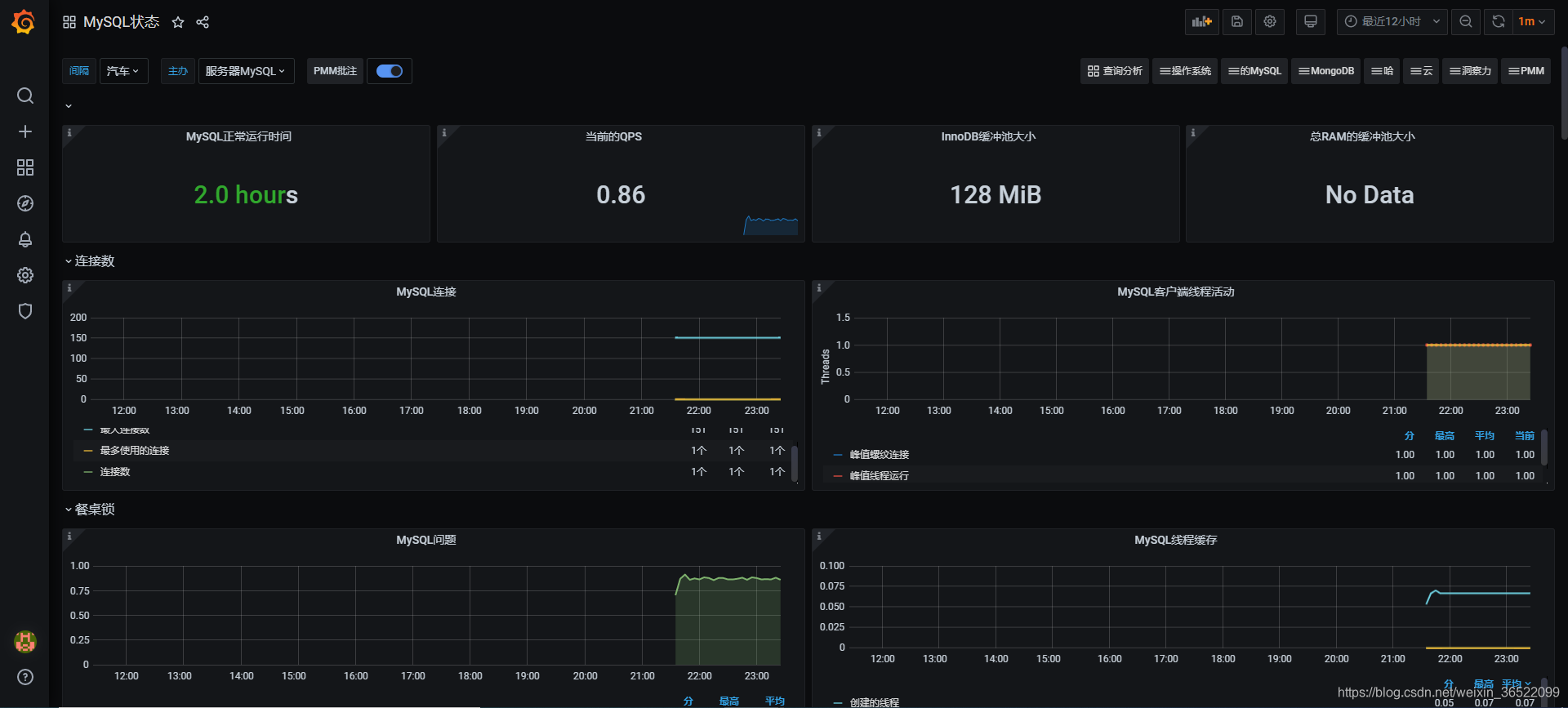Open Explore compass icon in sidebar

click(25, 203)
